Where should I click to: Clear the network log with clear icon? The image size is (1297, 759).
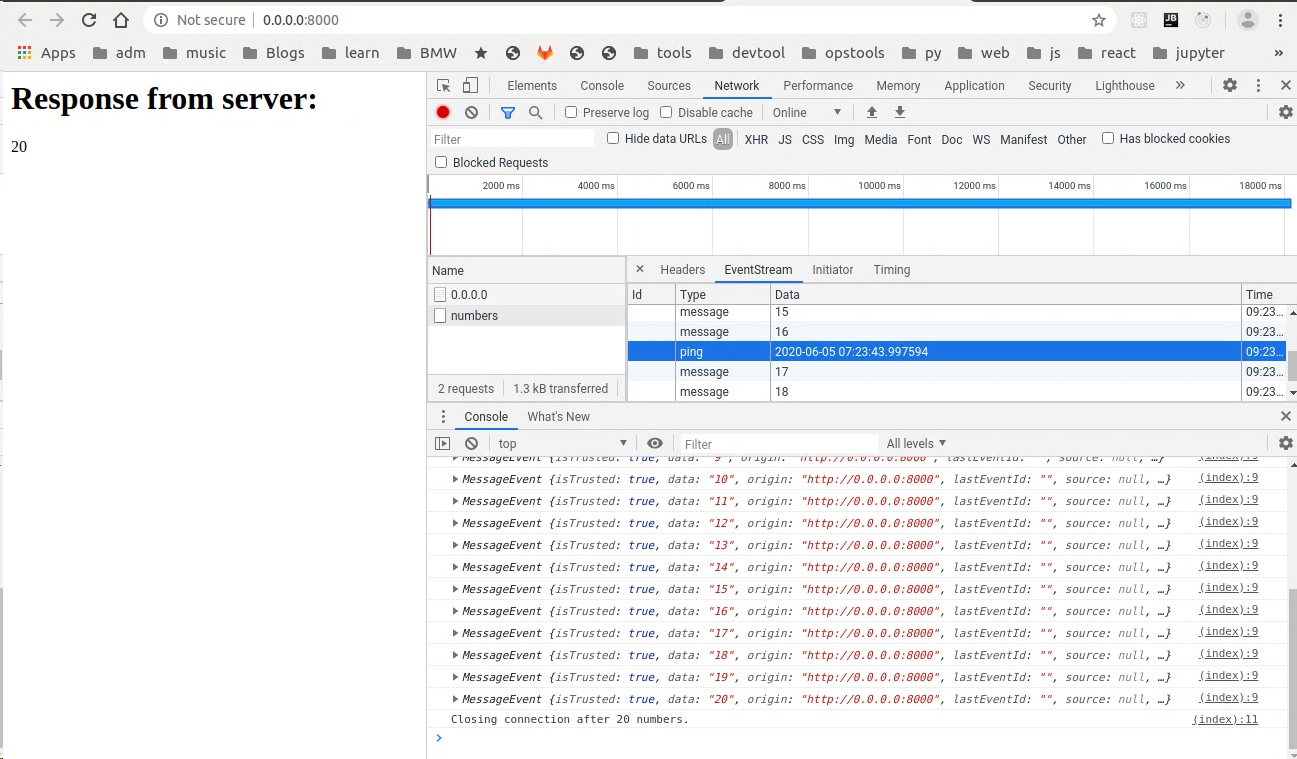(x=471, y=113)
